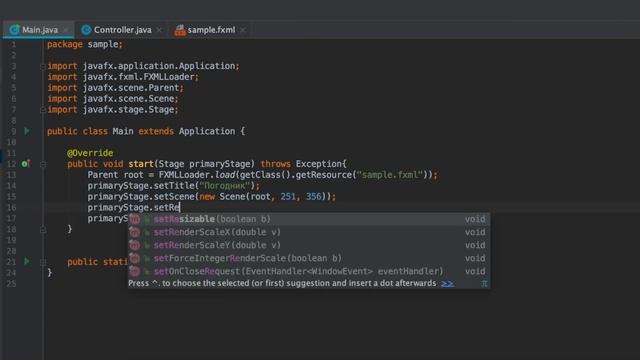The height and width of the screenshot is (360, 640).
Task: Run Main class from gutter arrow on line 9
Action: coord(27,131)
